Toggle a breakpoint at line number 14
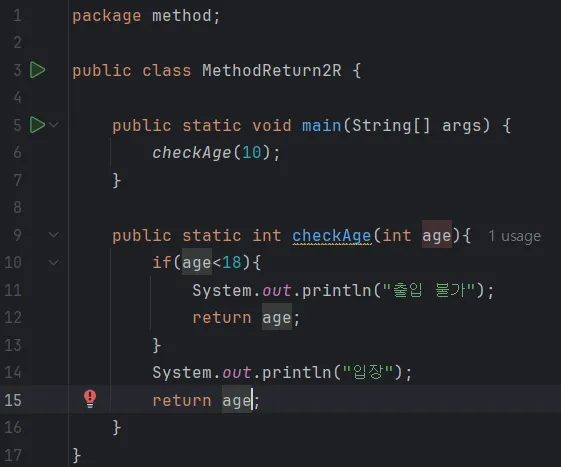561x467 pixels. [13, 373]
